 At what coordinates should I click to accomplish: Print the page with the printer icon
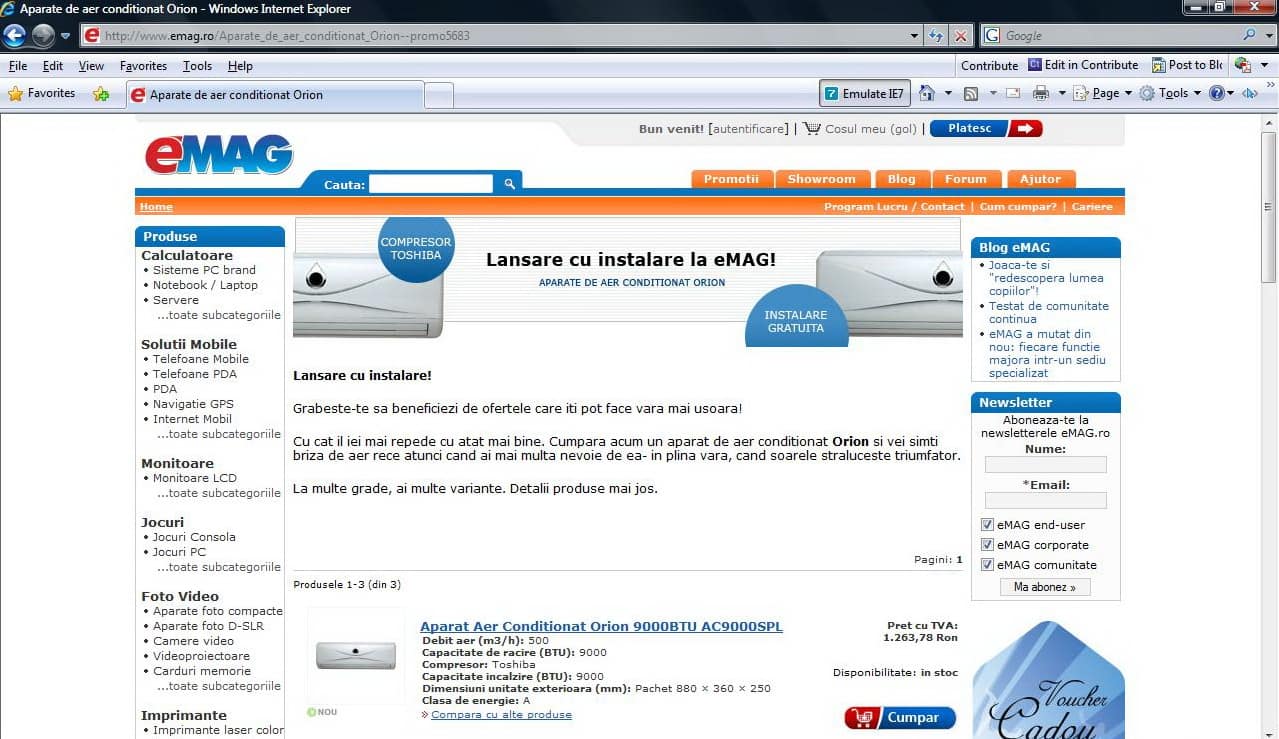click(1040, 94)
